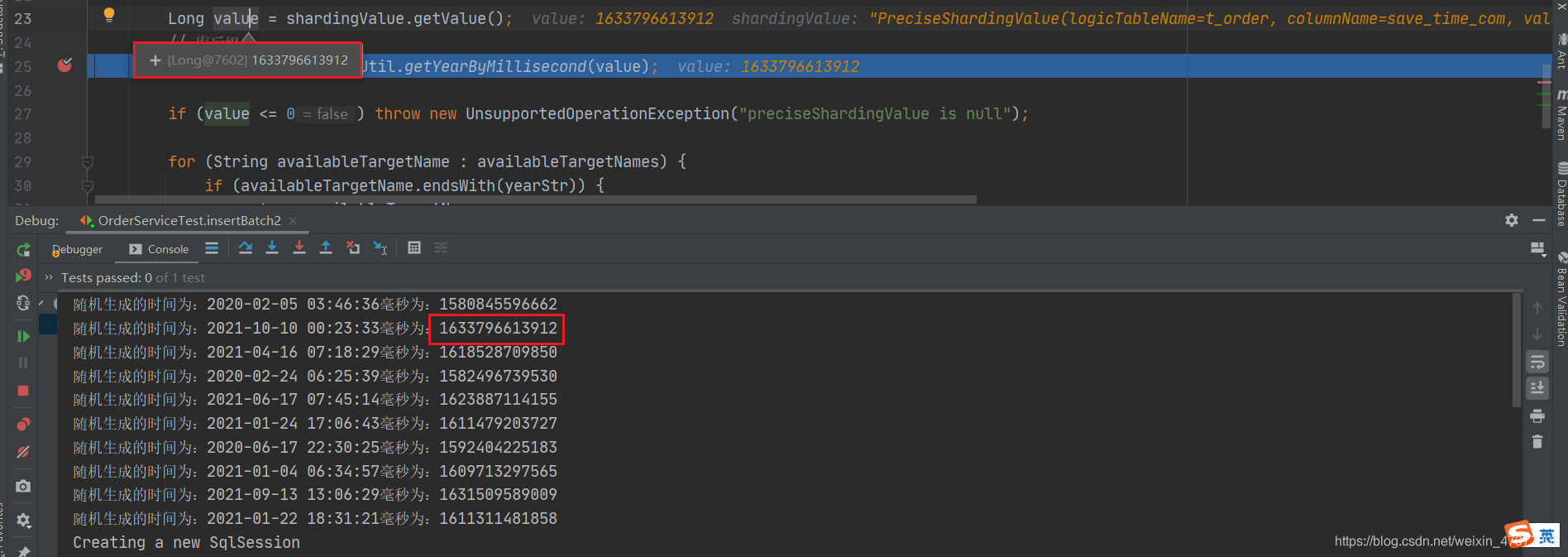Click console line with 1618528709850
The image size is (1568, 557).
tap(315, 353)
